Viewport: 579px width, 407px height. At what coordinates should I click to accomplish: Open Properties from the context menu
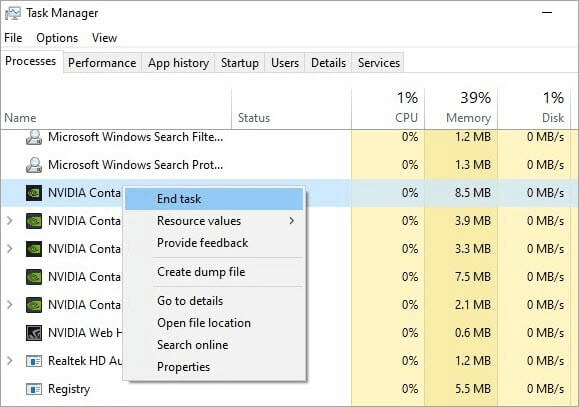point(214,367)
